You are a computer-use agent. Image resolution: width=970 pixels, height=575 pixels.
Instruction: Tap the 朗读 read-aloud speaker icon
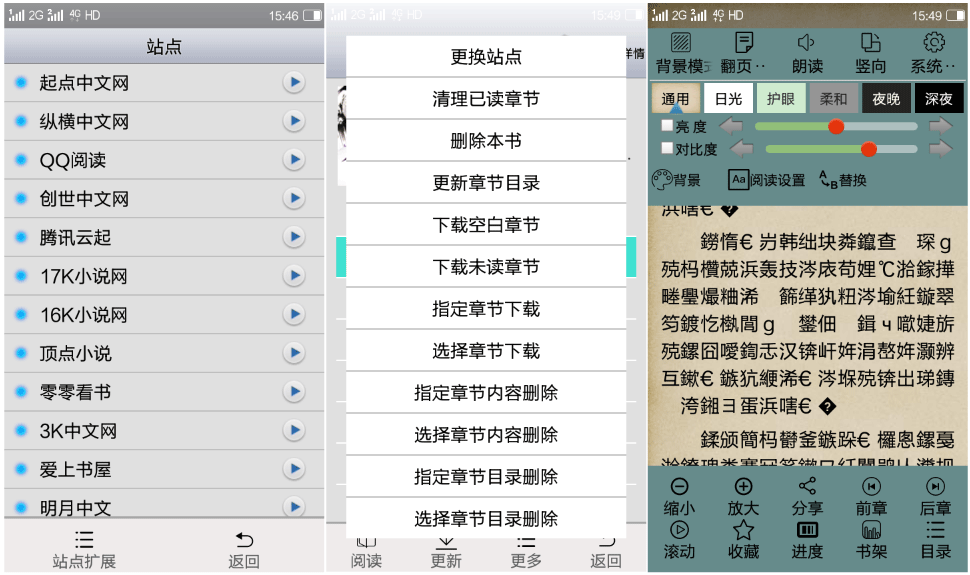coord(807,43)
